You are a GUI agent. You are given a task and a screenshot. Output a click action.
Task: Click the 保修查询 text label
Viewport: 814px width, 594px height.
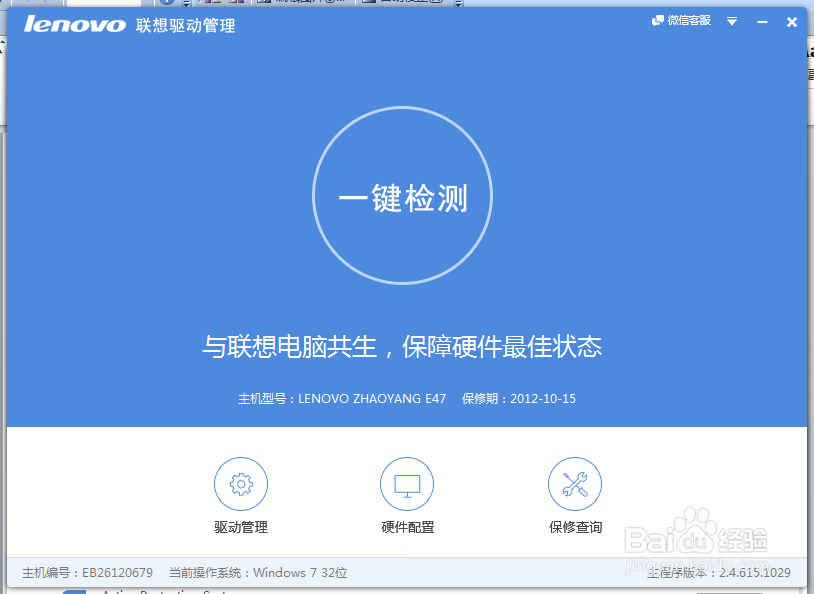pyautogui.click(x=575, y=527)
